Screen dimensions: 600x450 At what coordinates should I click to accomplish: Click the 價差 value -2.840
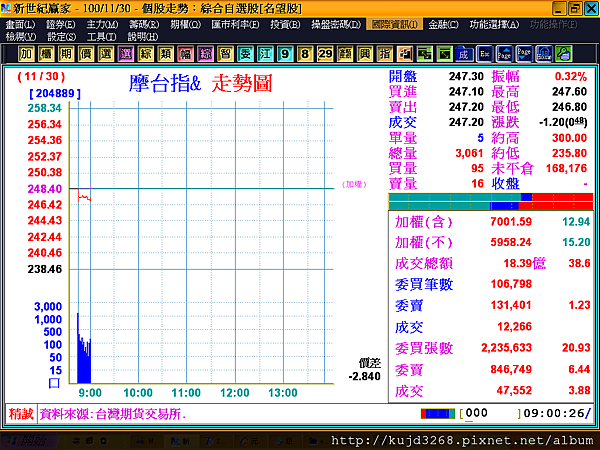pyautogui.click(x=364, y=376)
